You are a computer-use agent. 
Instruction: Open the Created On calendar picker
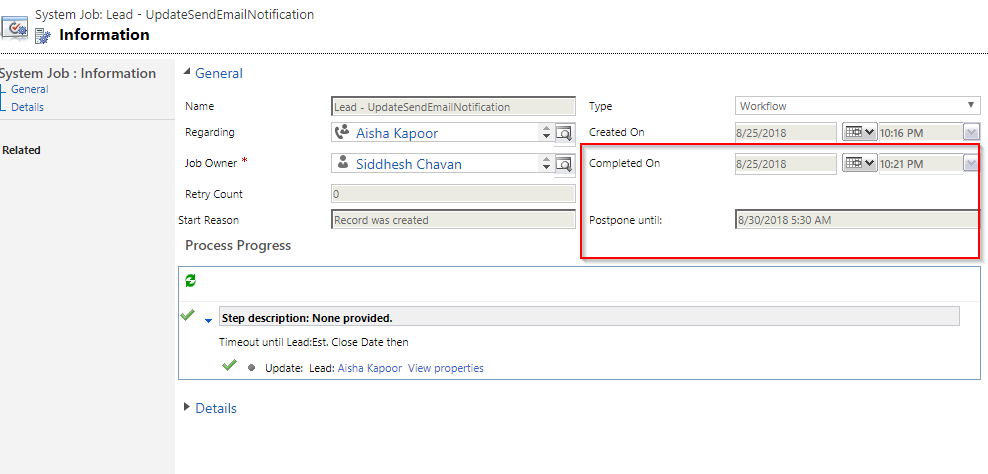[x=858, y=132]
